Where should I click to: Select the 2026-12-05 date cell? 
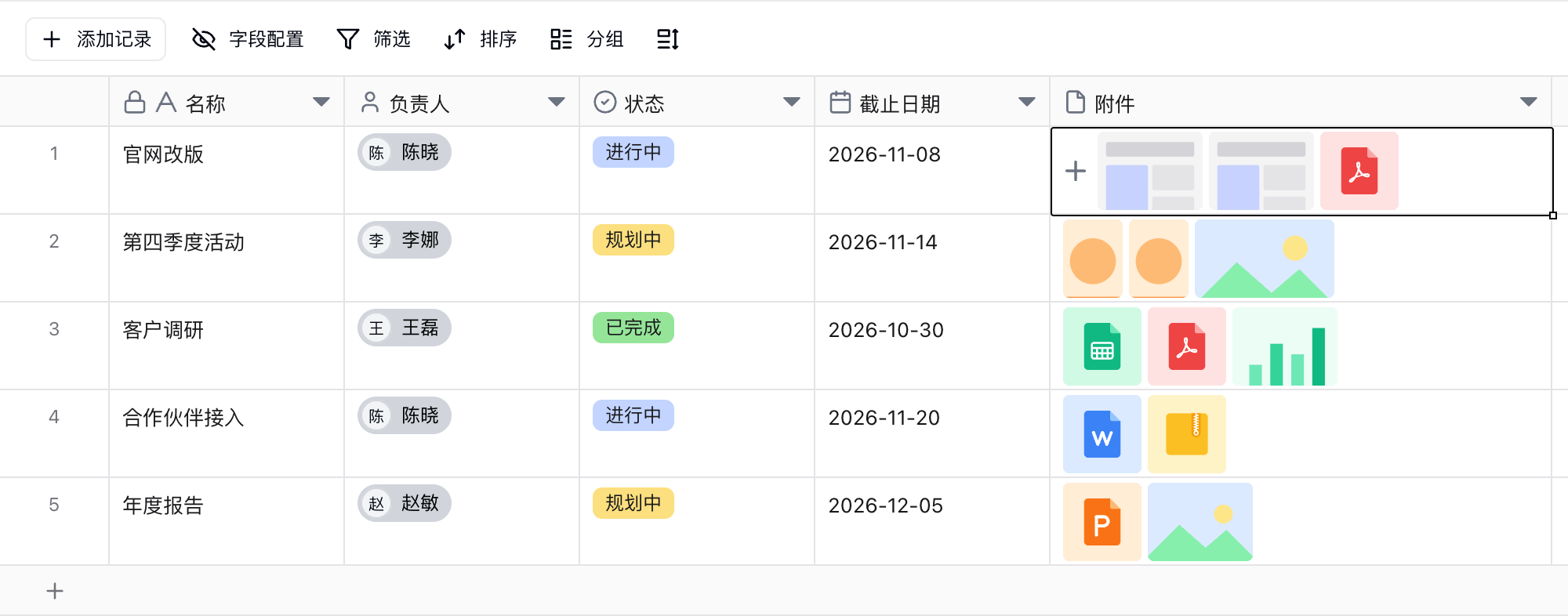pos(932,522)
